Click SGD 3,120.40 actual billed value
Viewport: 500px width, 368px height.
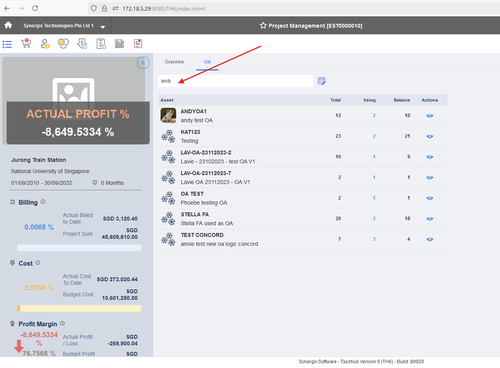coord(120,219)
